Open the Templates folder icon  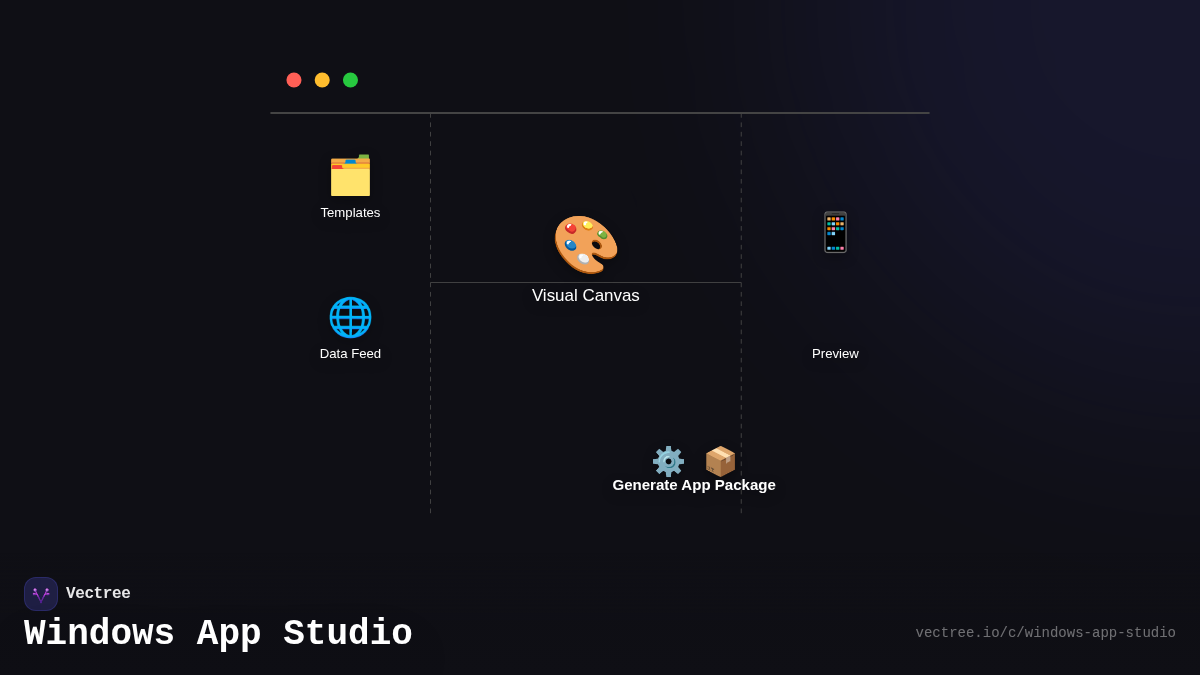click(x=350, y=175)
